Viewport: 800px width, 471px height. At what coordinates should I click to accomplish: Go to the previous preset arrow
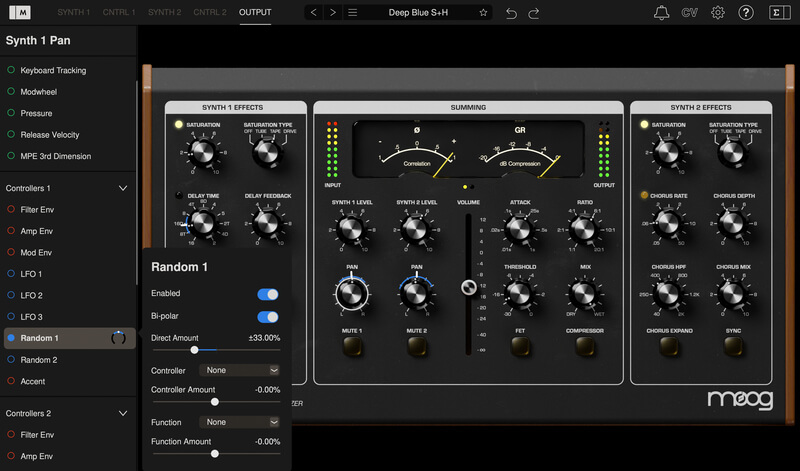[314, 12]
